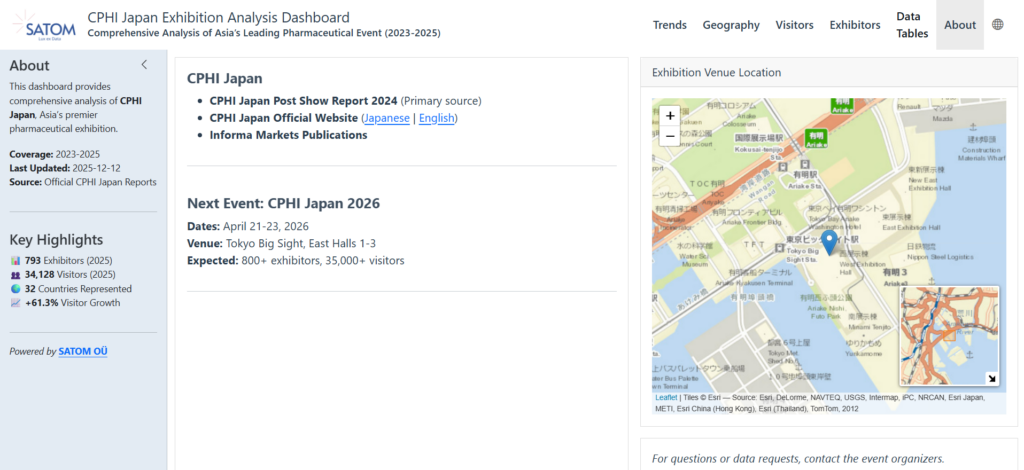Click the blue venue location marker

pyautogui.click(x=829, y=241)
